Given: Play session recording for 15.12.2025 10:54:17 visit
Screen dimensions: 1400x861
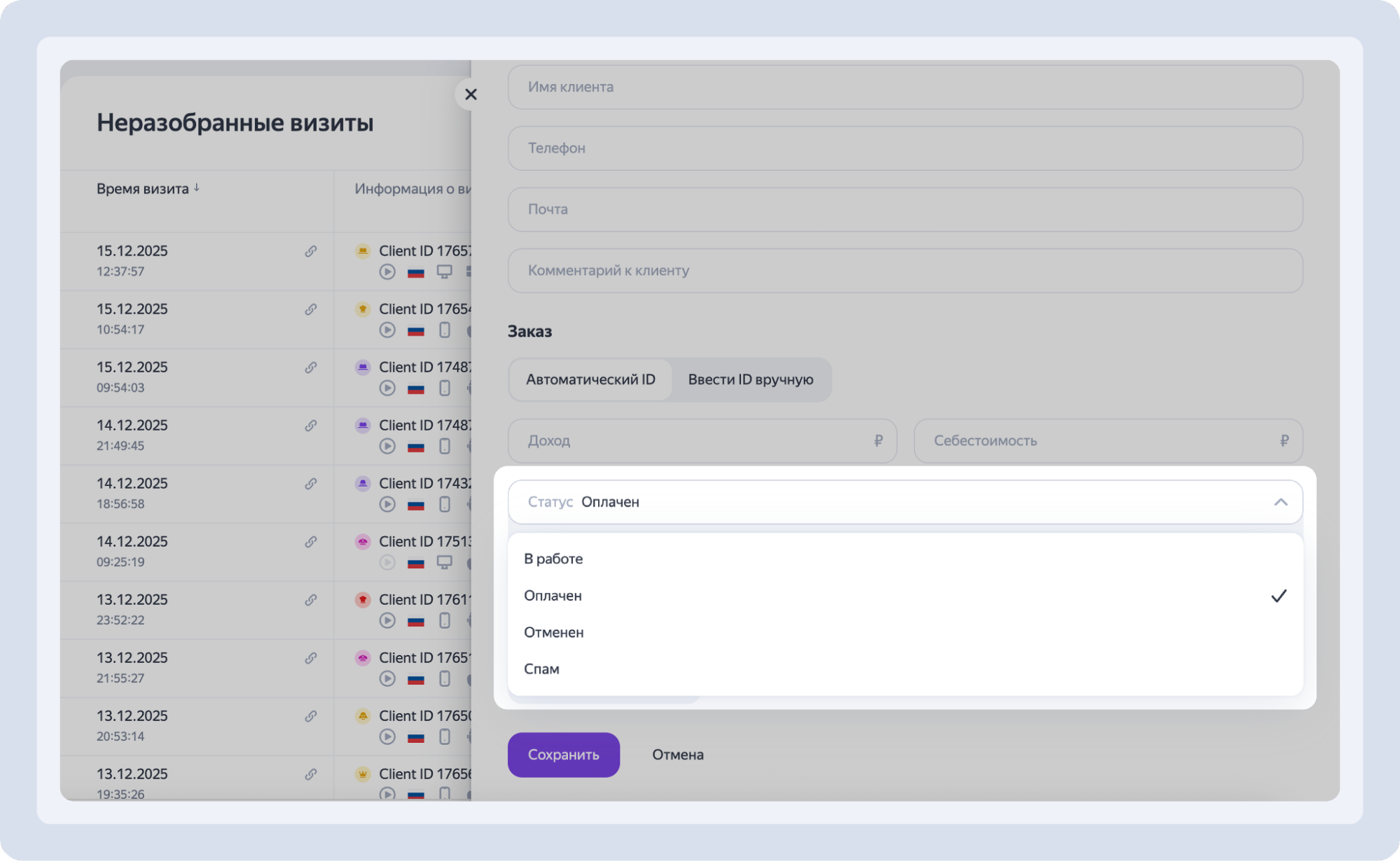Looking at the screenshot, I should tap(387, 330).
